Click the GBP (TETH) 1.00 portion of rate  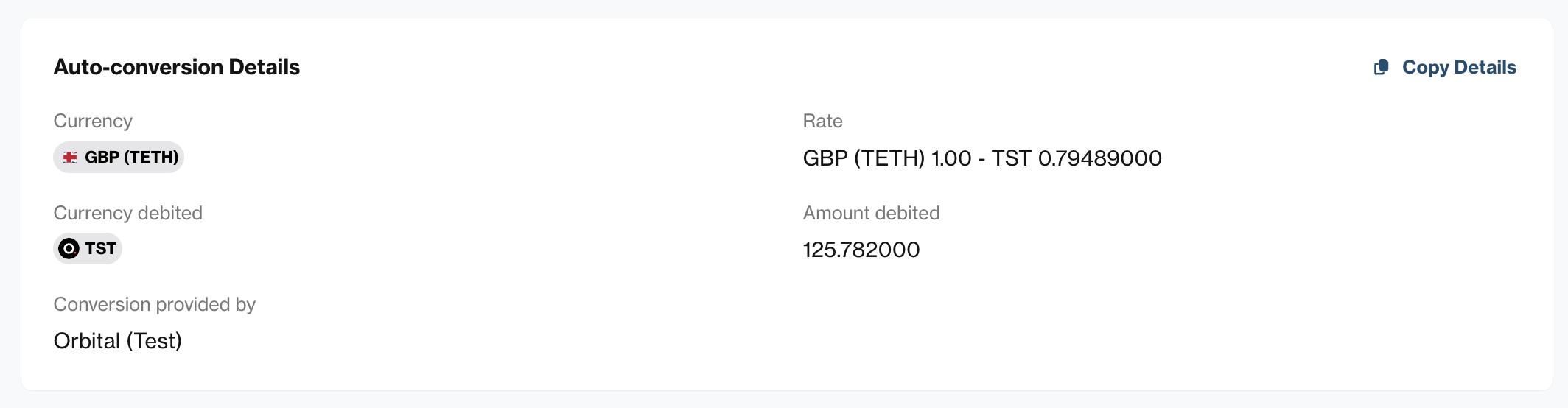click(887, 158)
